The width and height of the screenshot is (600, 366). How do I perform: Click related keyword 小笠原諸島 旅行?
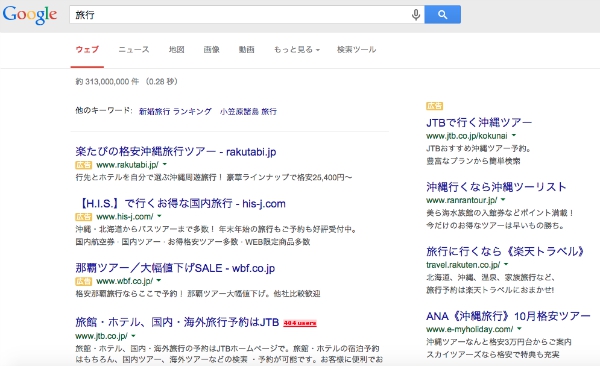click(248, 111)
